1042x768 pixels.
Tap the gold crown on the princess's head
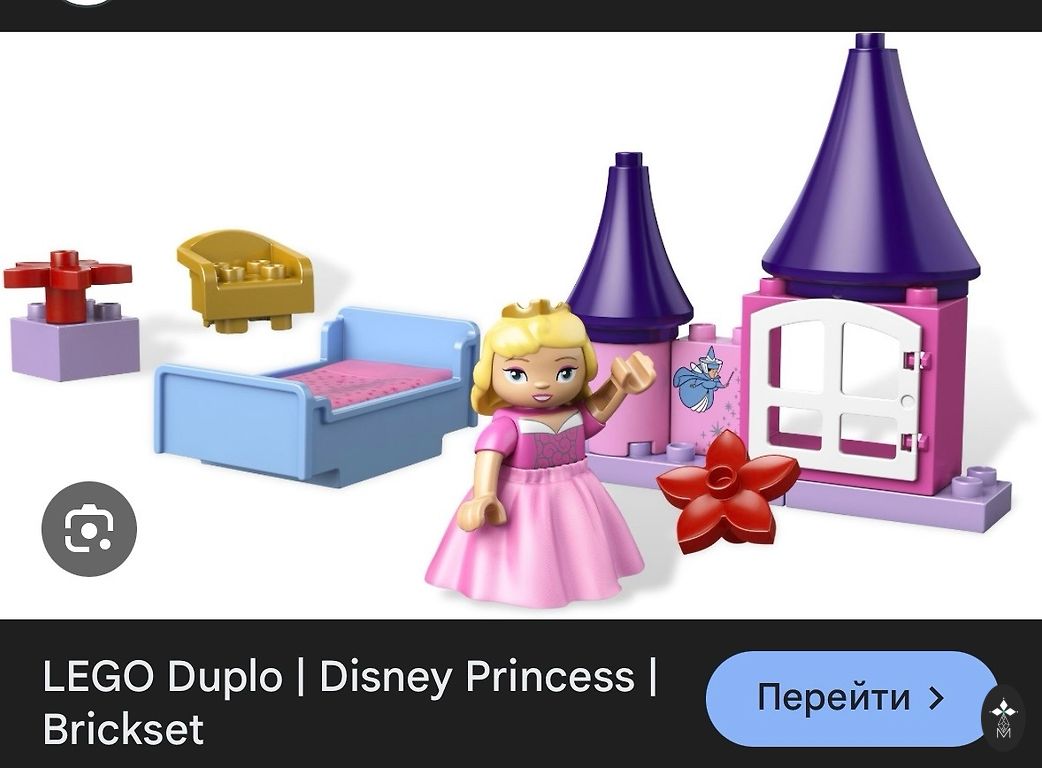pos(534,311)
